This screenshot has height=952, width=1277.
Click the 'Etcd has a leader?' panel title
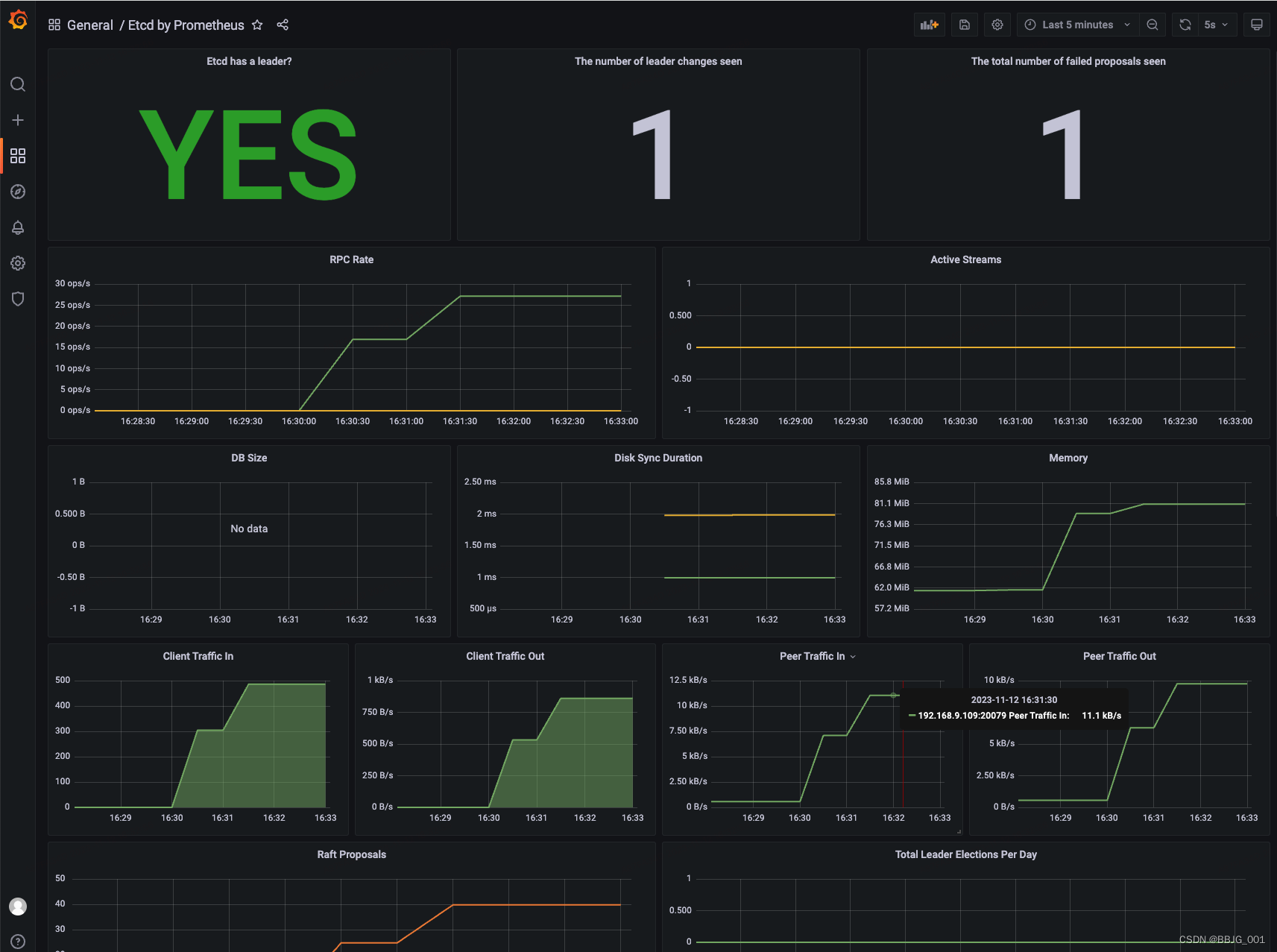coord(249,61)
